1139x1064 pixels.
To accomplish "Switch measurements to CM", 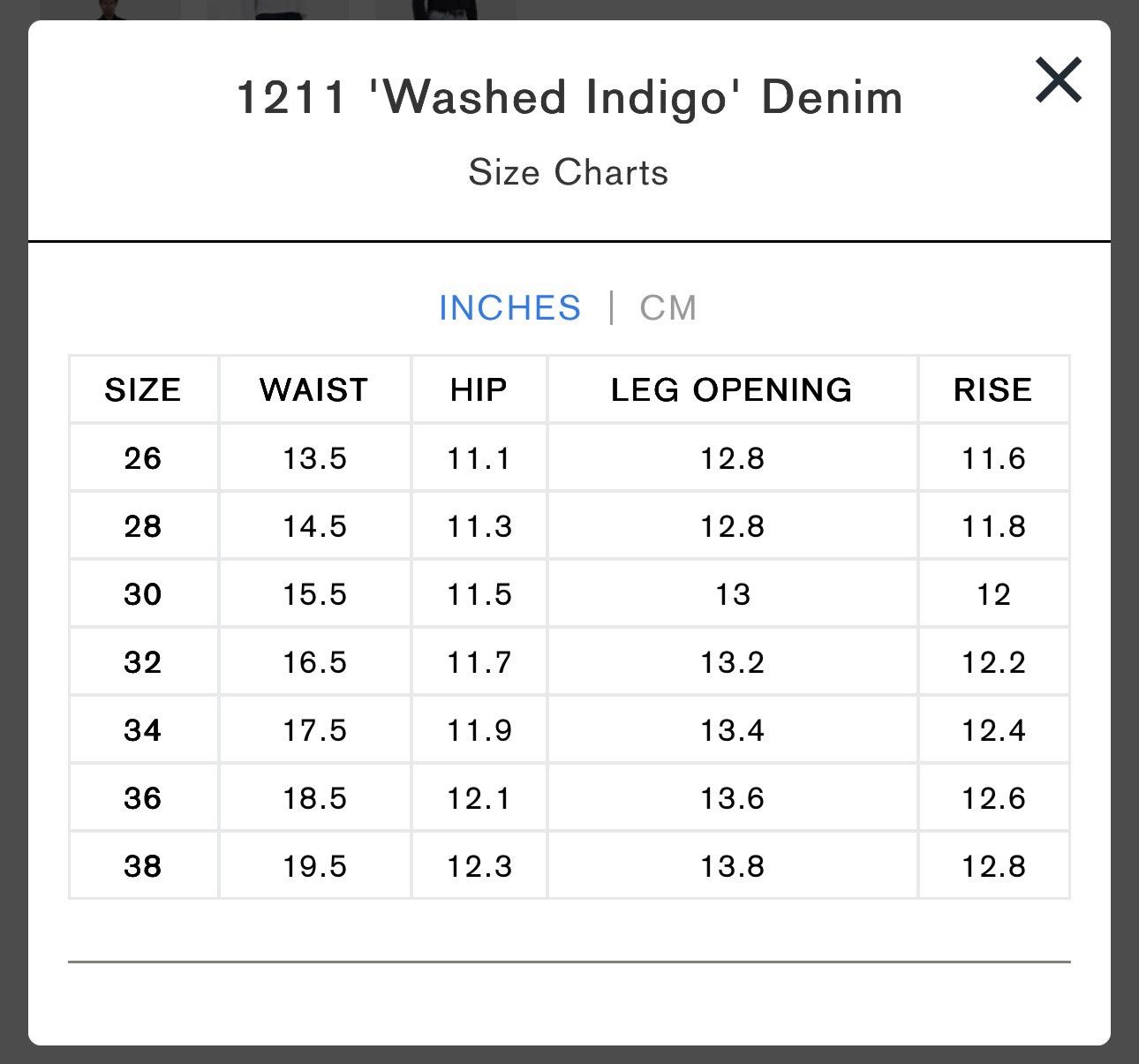I will [x=668, y=308].
